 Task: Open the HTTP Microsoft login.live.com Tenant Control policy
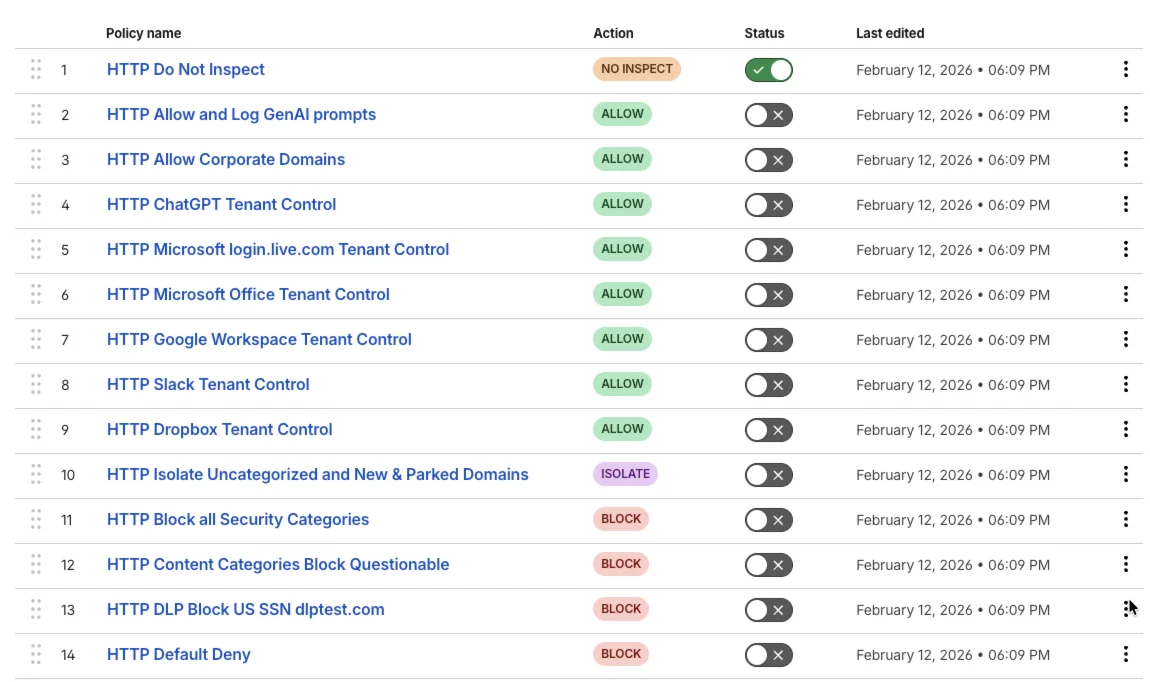click(277, 249)
